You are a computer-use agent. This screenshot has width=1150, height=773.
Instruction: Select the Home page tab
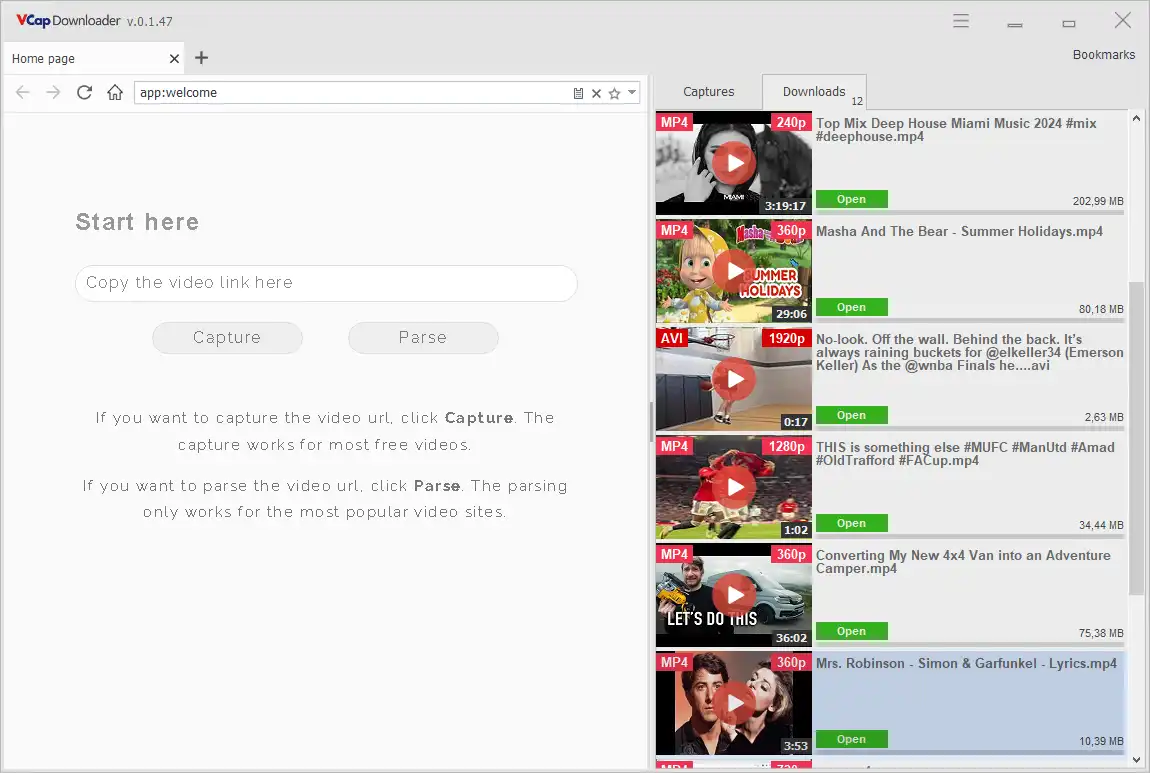click(93, 58)
